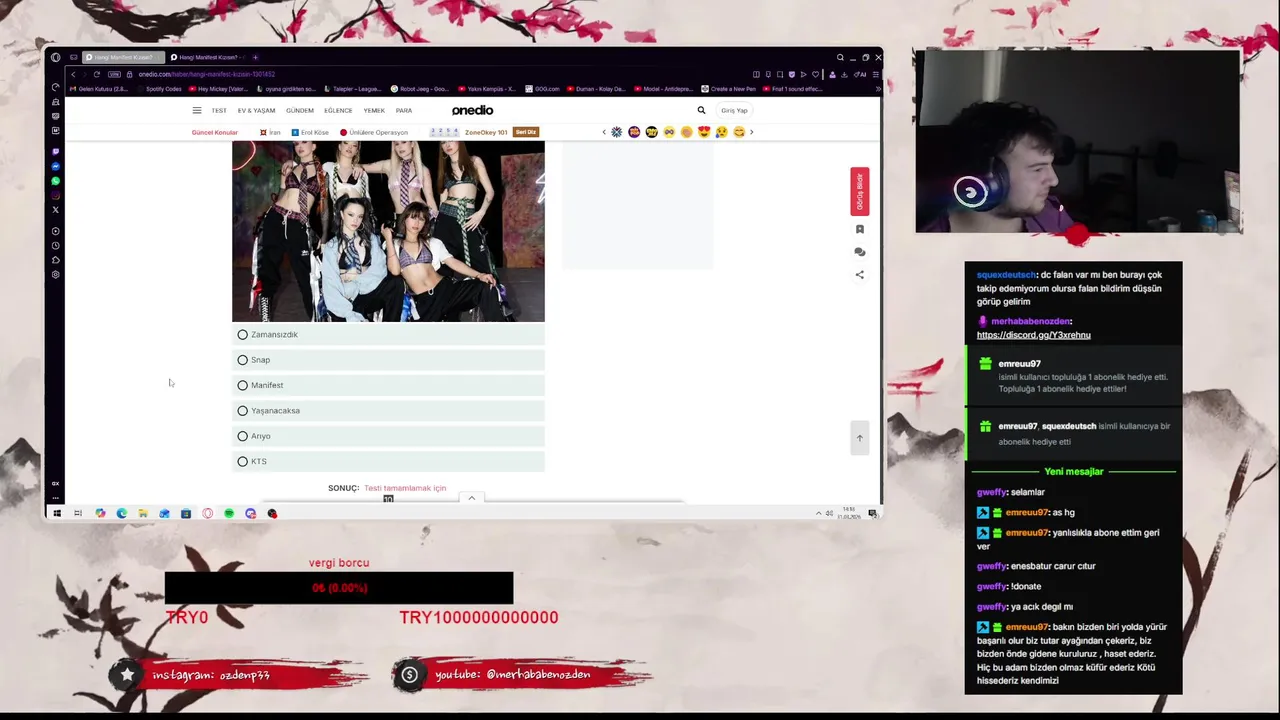Screen dimensions: 1280x720
Task: Open Microsoft Edge from taskbar
Action: pos(122,513)
